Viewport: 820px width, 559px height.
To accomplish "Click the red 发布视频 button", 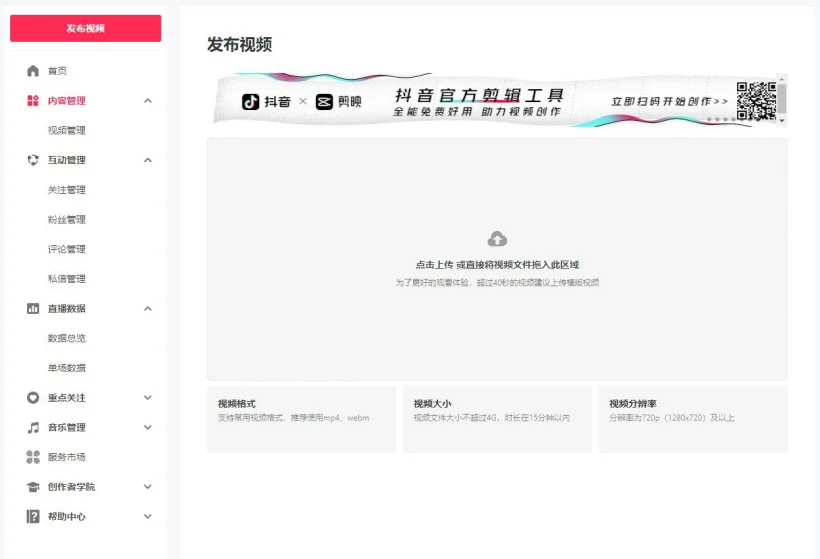I will [x=85, y=28].
